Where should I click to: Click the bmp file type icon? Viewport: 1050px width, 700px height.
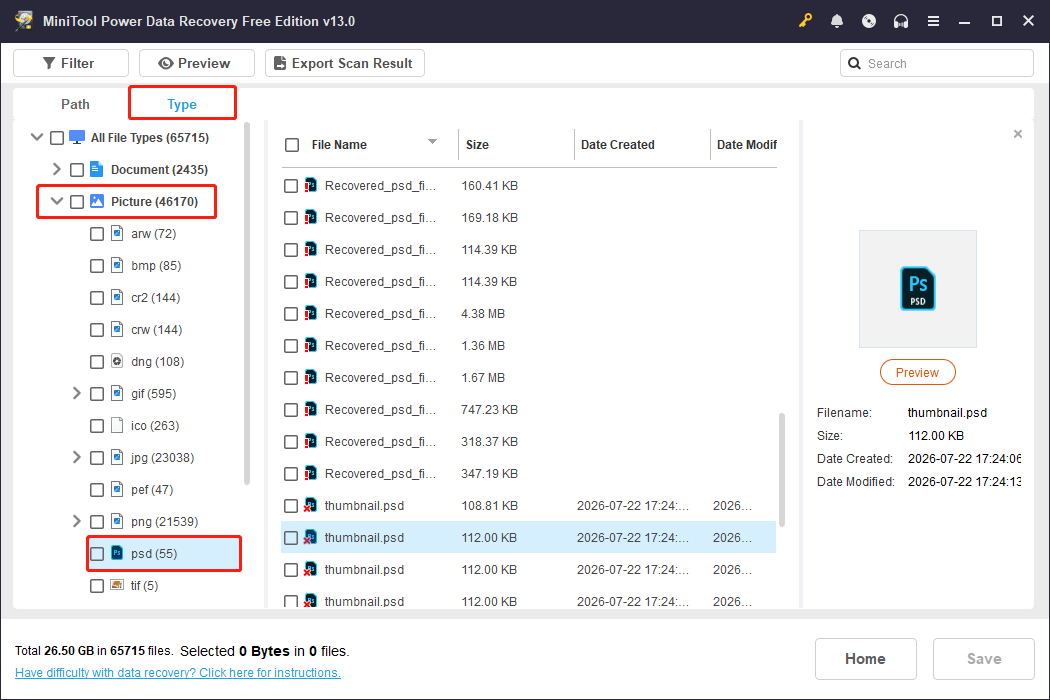(x=117, y=265)
